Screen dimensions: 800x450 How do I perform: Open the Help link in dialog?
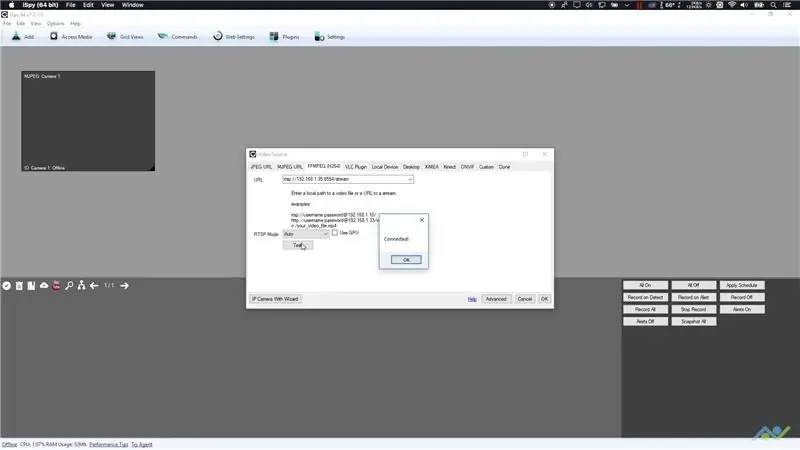coord(472,299)
